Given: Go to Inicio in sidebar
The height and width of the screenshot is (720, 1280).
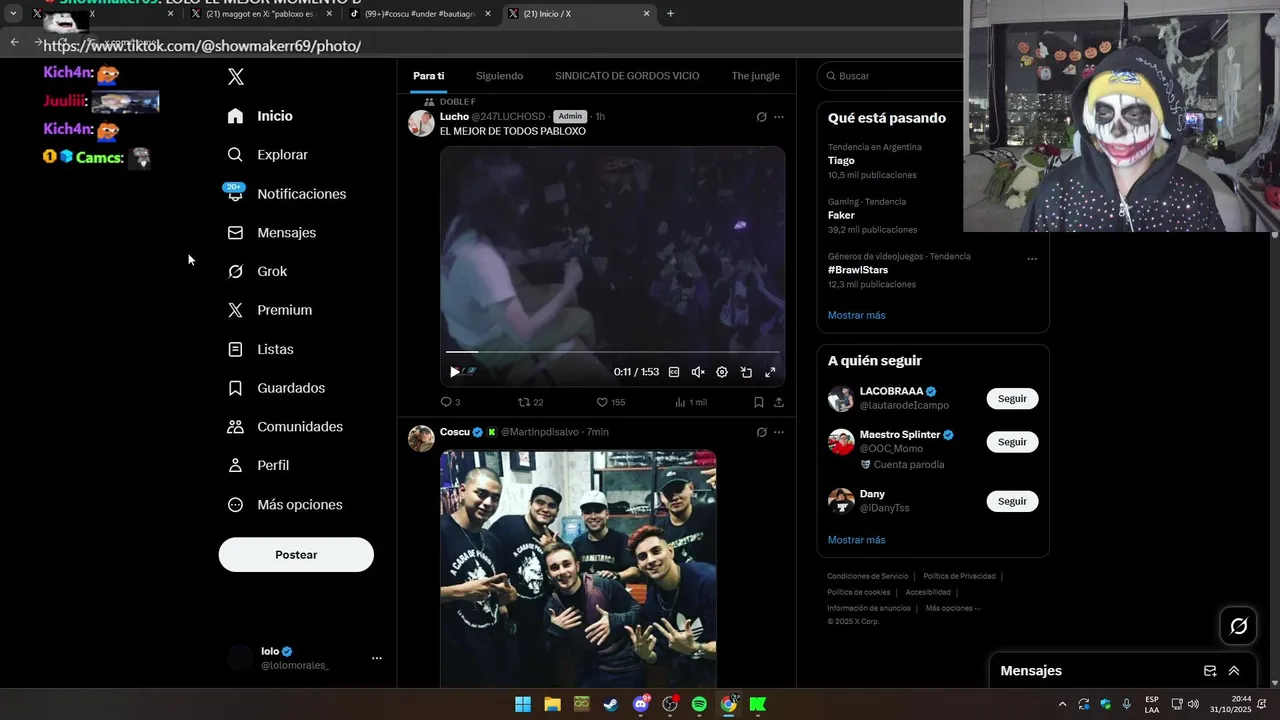Looking at the screenshot, I should (260, 116).
